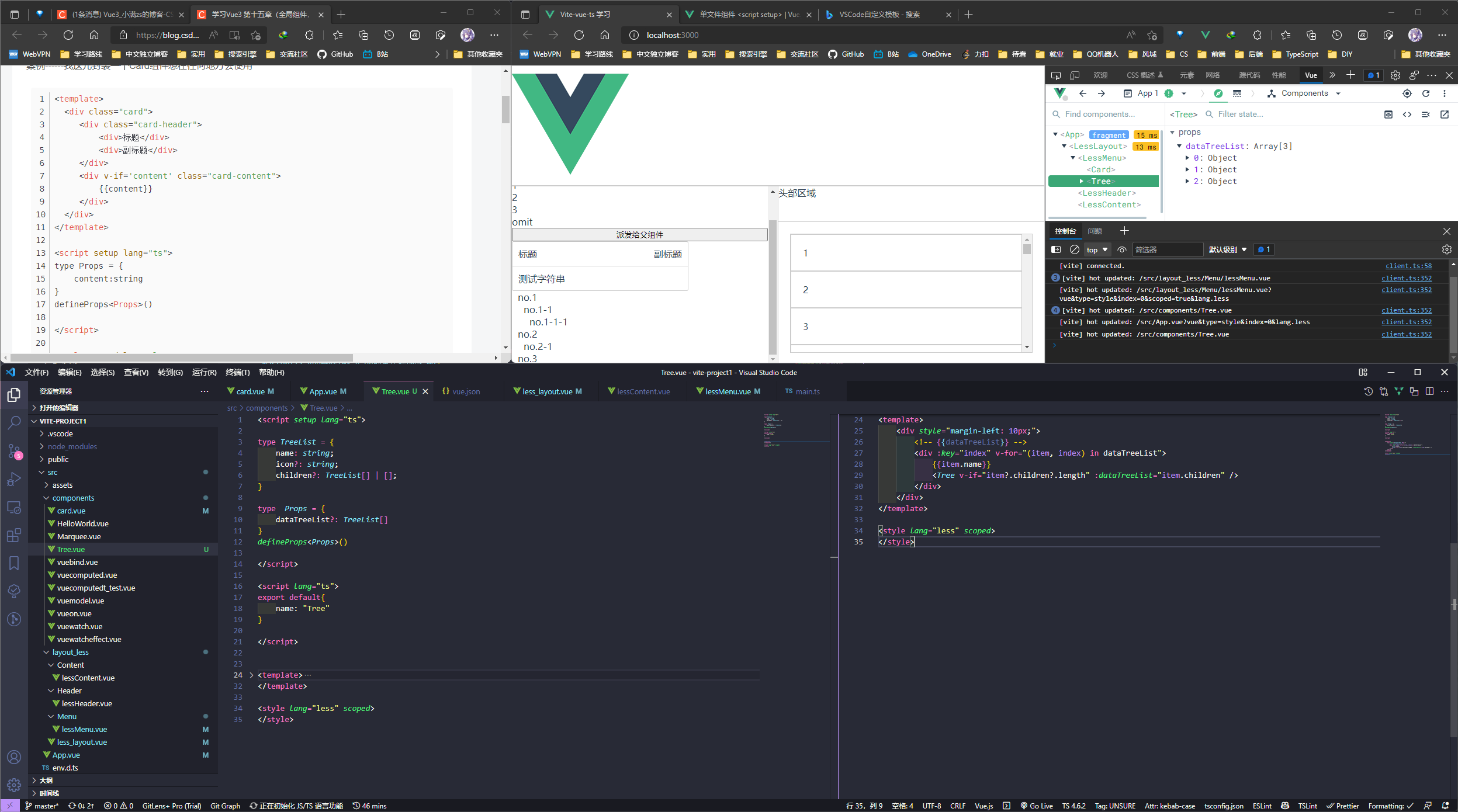Collapse the App node in component tree
The height and width of the screenshot is (812, 1458).
click(1055, 135)
